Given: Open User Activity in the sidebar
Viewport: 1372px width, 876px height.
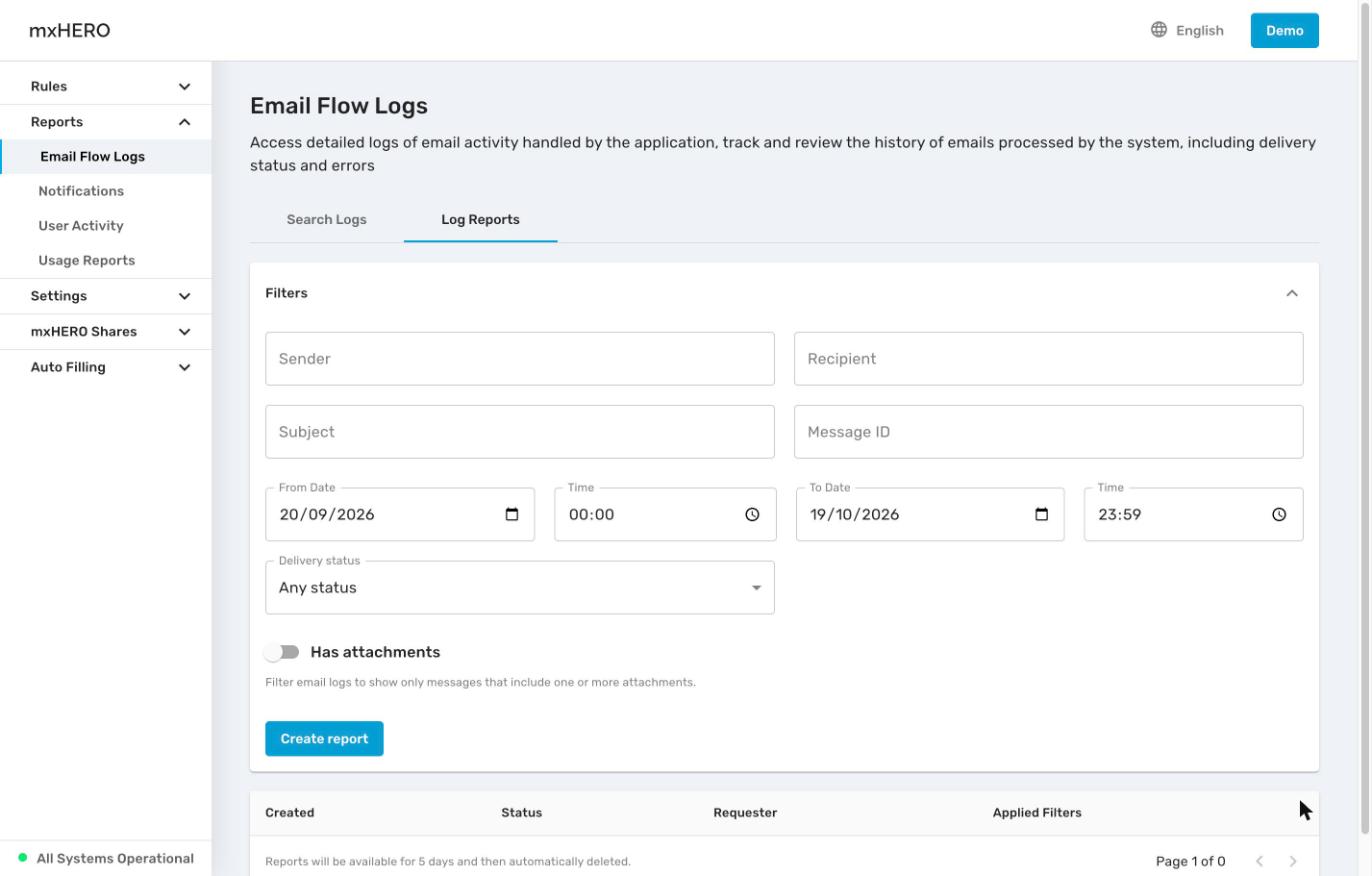Looking at the screenshot, I should point(106,226).
